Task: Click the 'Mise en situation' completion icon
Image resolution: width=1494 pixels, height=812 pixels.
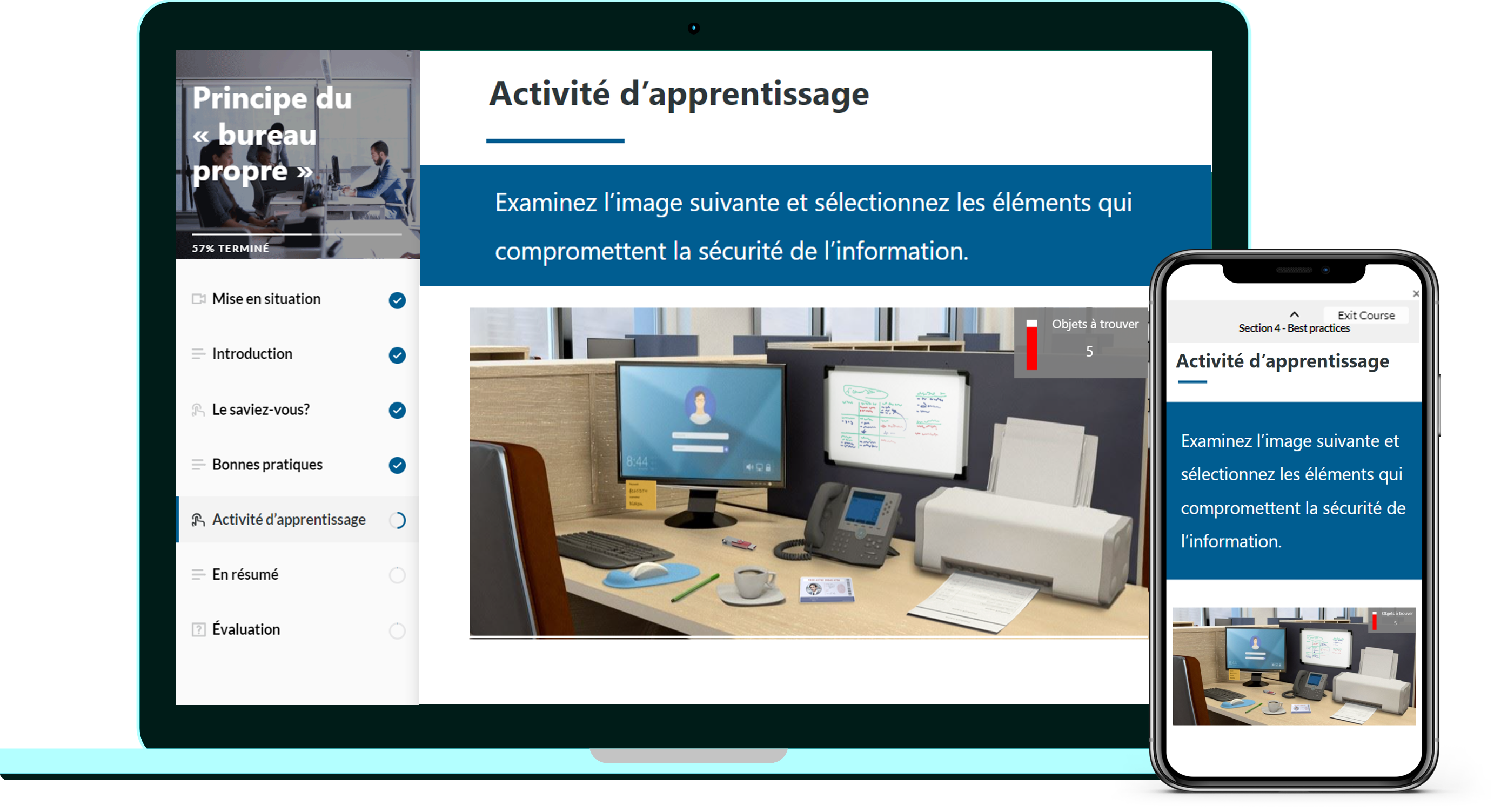Action: tap(397, 297)
